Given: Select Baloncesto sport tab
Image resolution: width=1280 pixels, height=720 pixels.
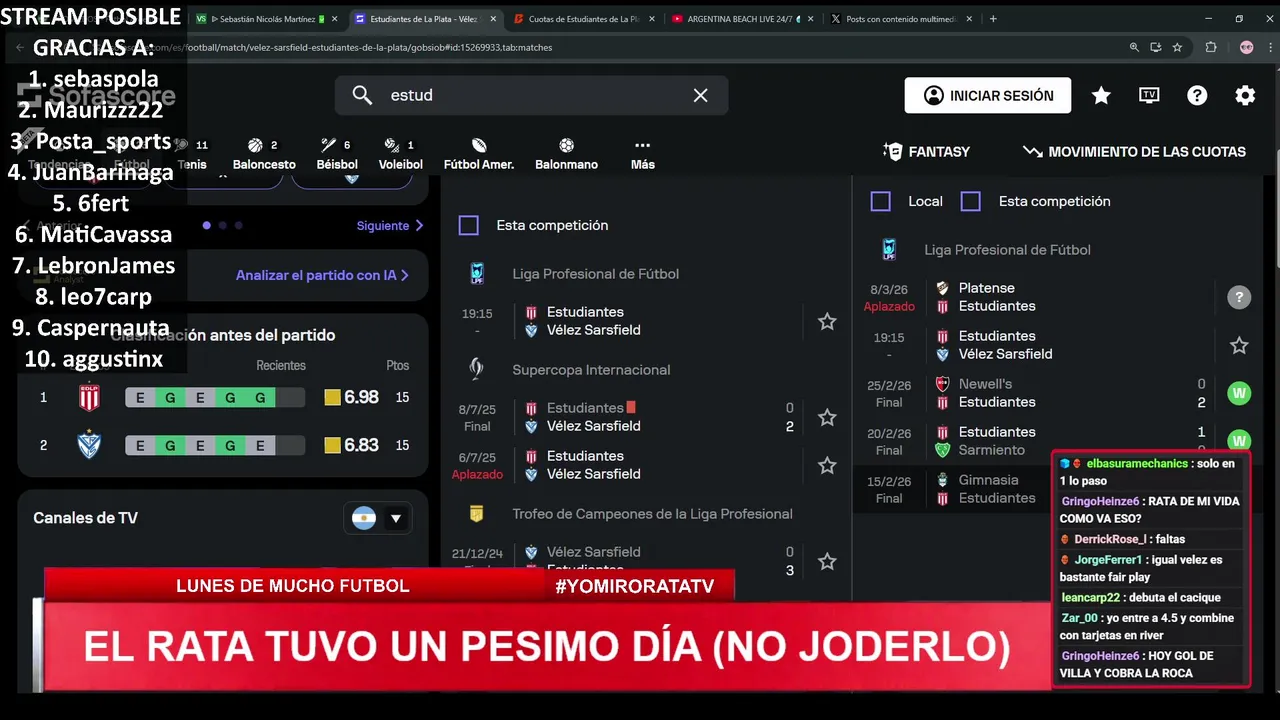Looking at the screenshot, I should coord(264,154).
